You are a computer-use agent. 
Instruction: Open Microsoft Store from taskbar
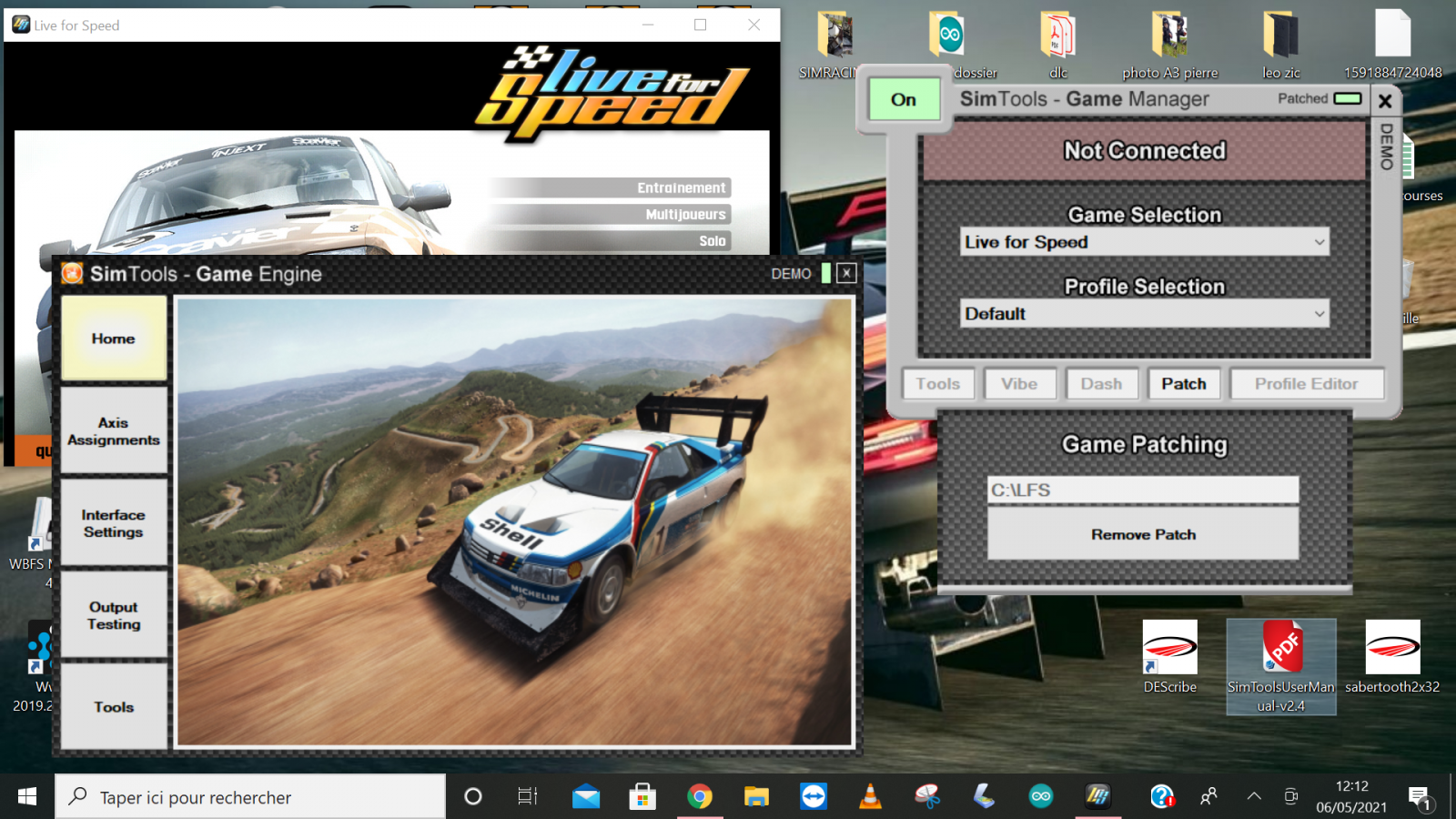642,797
